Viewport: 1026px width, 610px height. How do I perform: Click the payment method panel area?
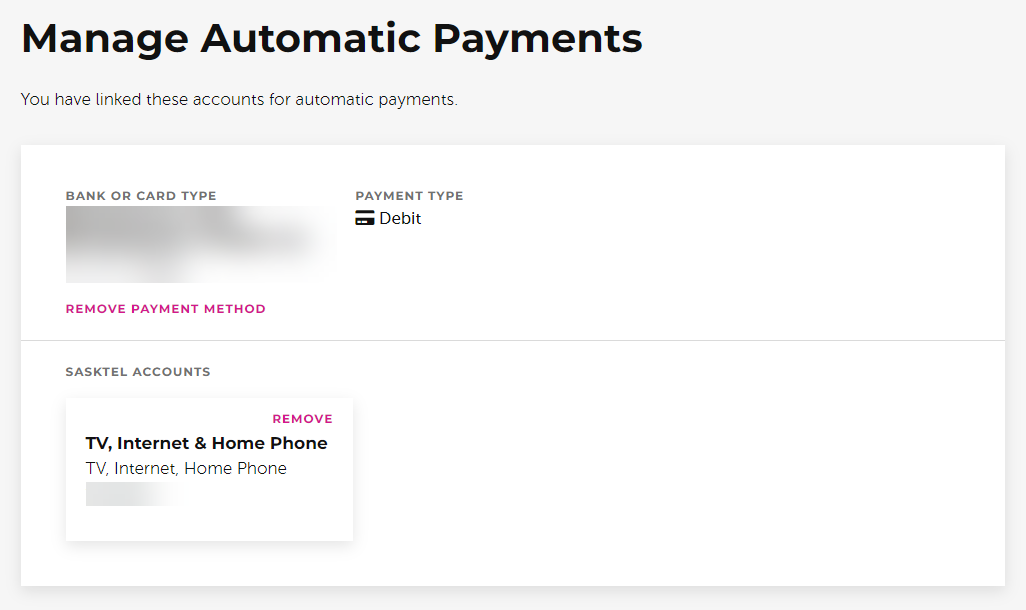click(512, 242)
